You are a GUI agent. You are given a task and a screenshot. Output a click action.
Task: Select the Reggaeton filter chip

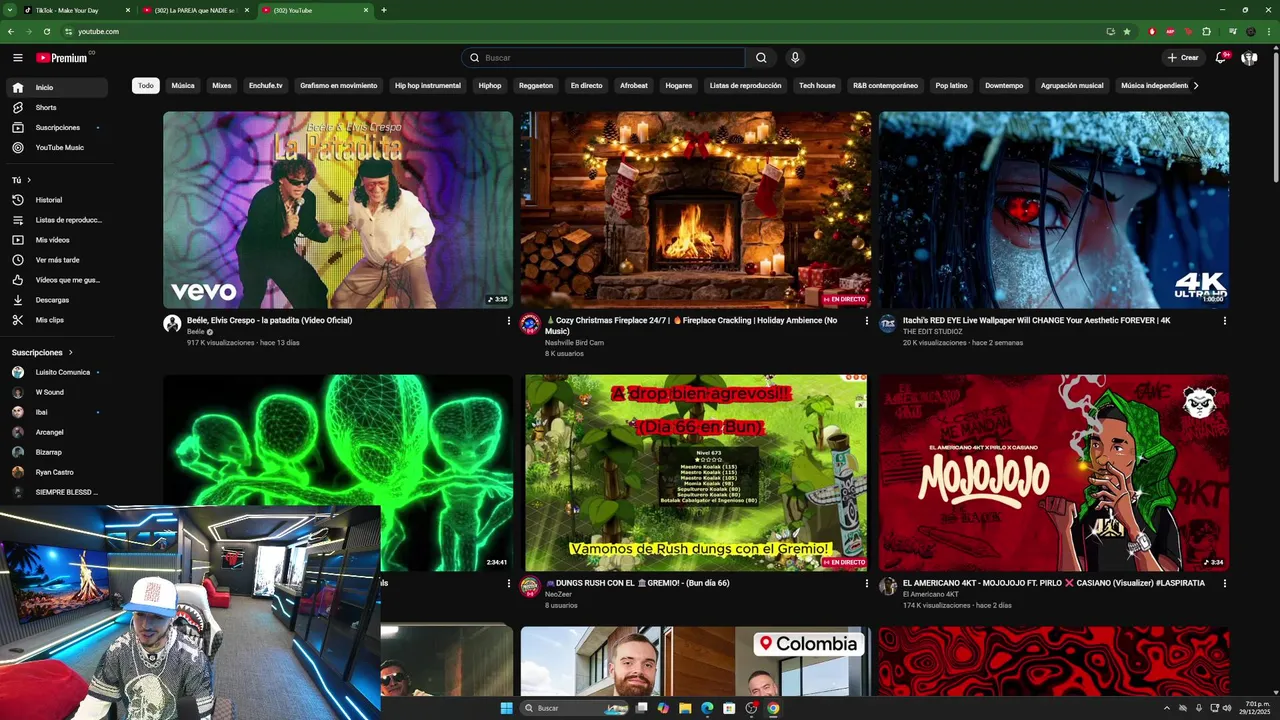coord(536,86)
